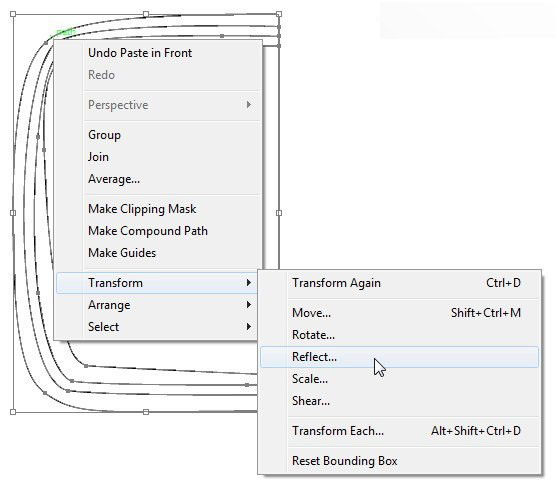Open the Scale... transform option
Viewport: 556px width, 491px height.
(399, 379)
